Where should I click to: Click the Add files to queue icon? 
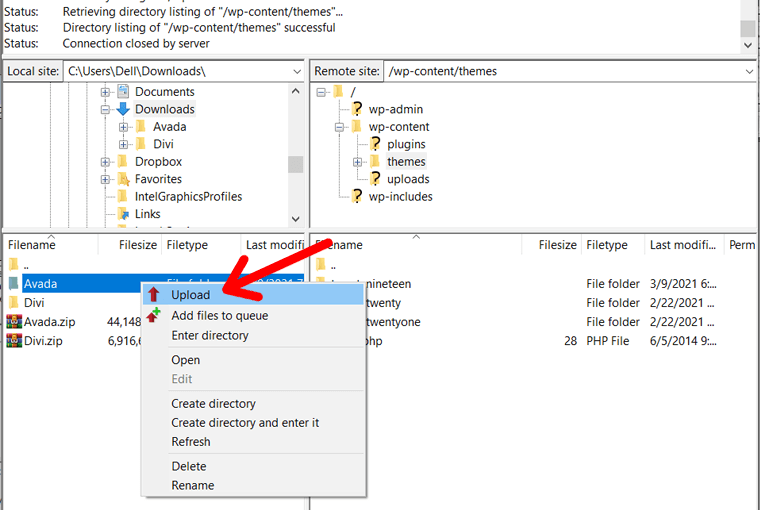click(x=154, y=315)
